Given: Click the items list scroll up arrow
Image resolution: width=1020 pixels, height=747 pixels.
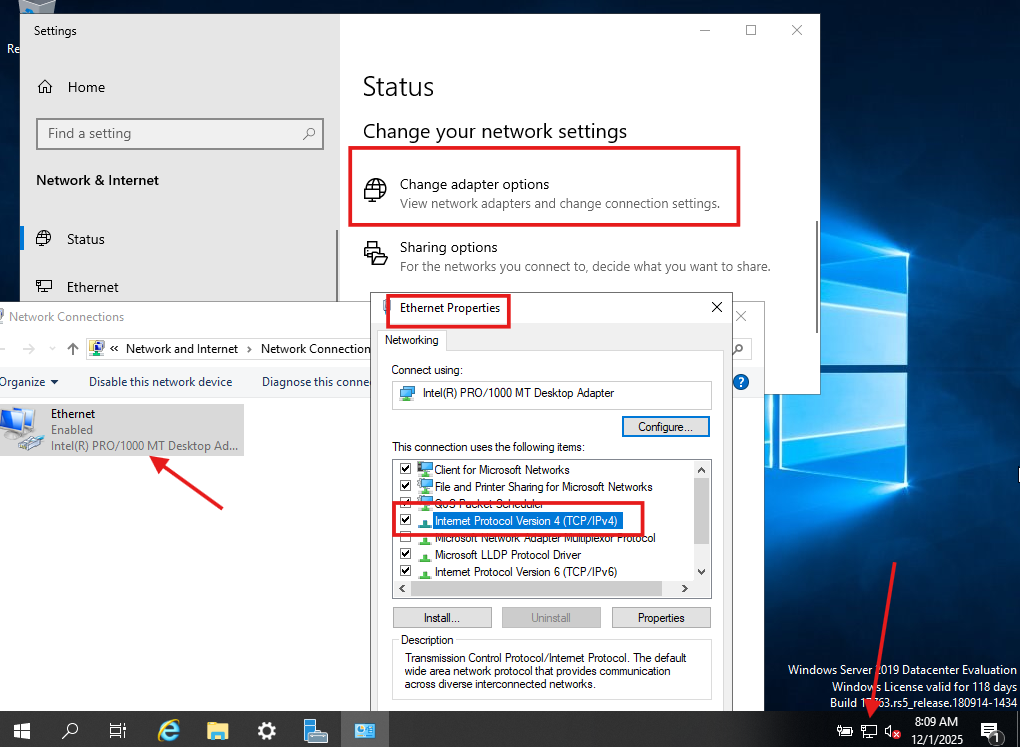Looking at the screenshot, I should (x=701, y=469).
